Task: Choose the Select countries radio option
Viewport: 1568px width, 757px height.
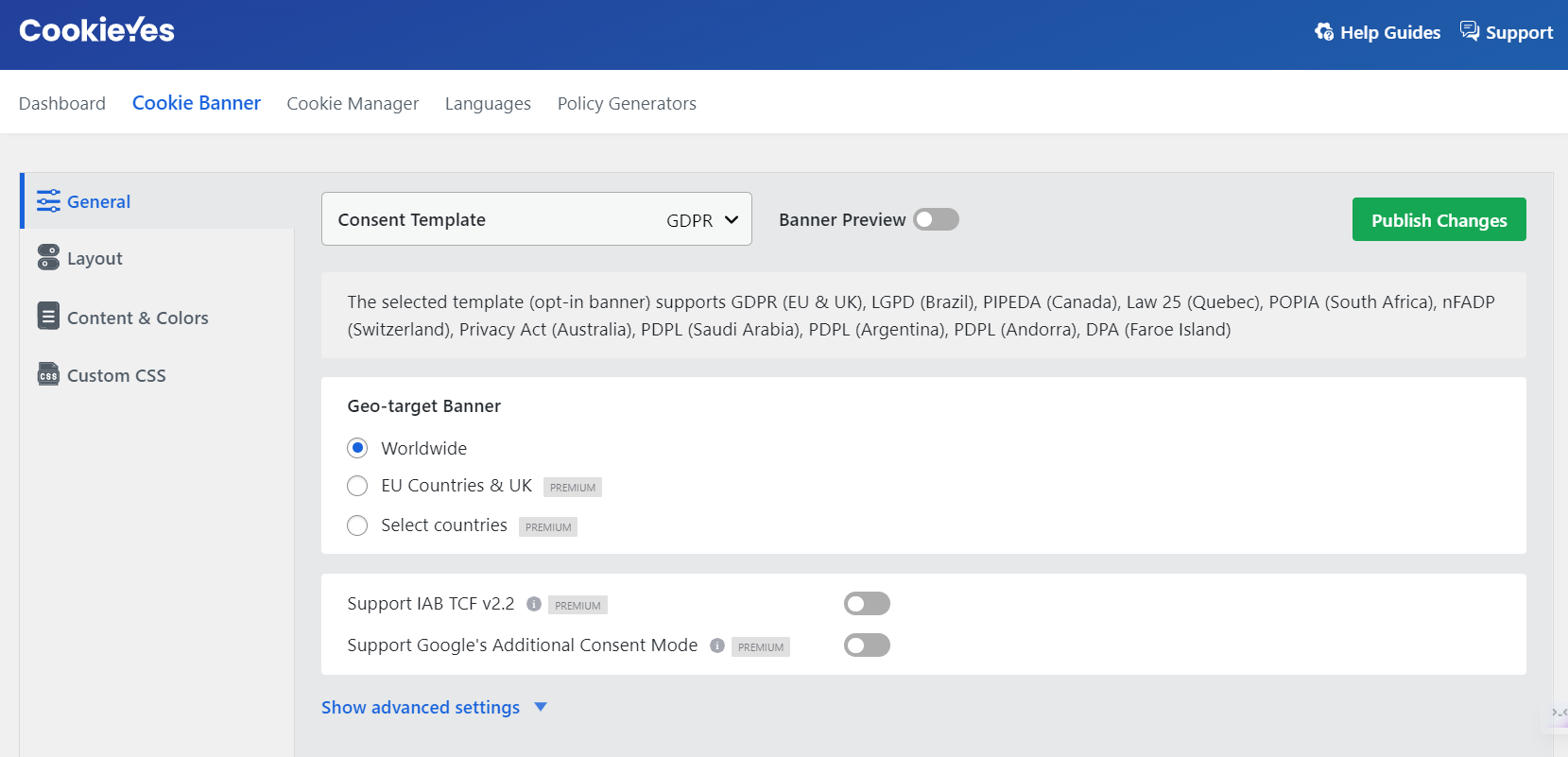Action: (357, 525)
